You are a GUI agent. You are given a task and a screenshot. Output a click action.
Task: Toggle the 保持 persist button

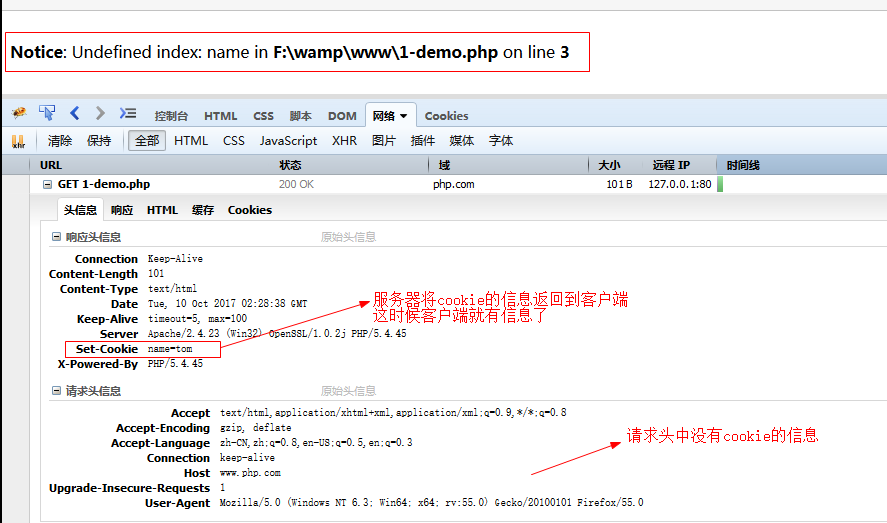point(99,141)
